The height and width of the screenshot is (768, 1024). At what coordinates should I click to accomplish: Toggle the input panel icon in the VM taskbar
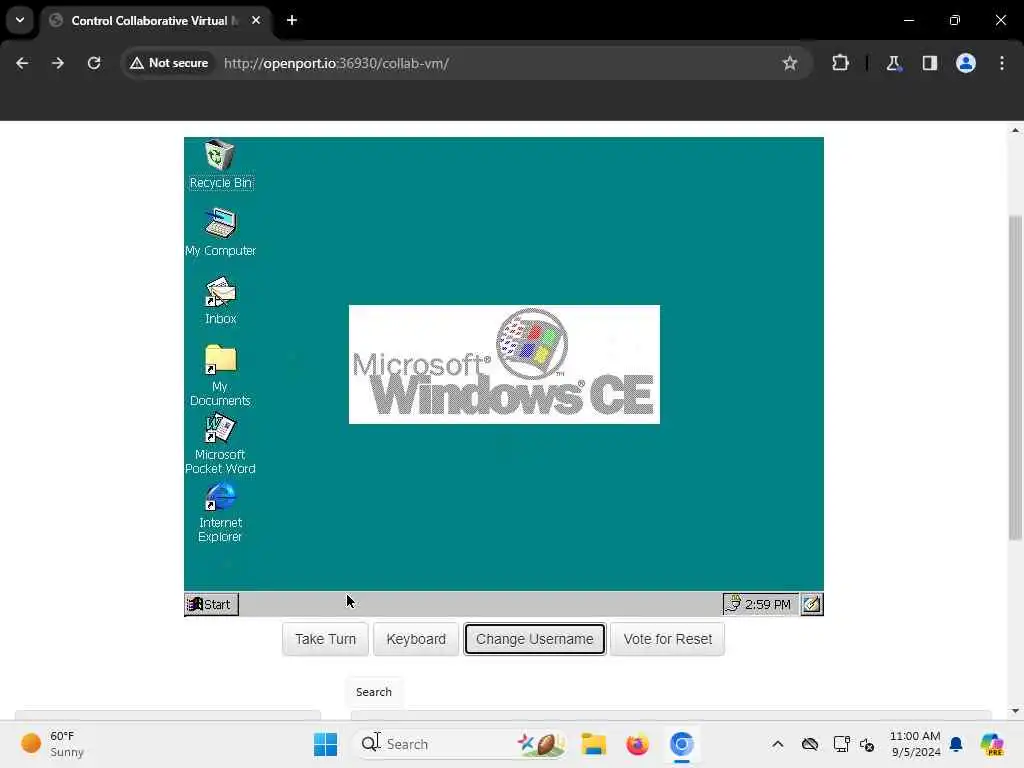(812, 604)
